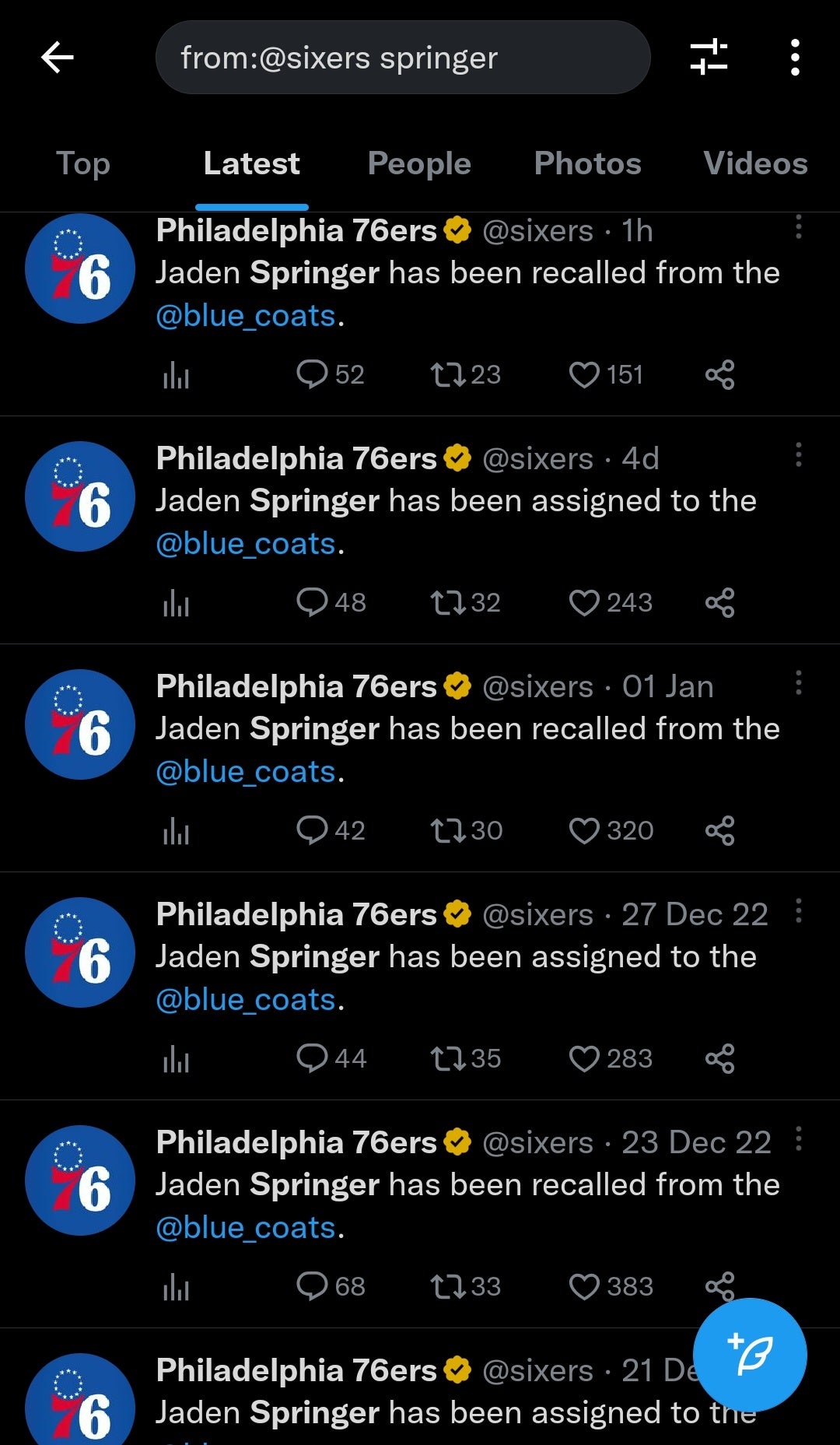
Task: Share the 01 Jan Springer tweet
Action: click(719, 831)
